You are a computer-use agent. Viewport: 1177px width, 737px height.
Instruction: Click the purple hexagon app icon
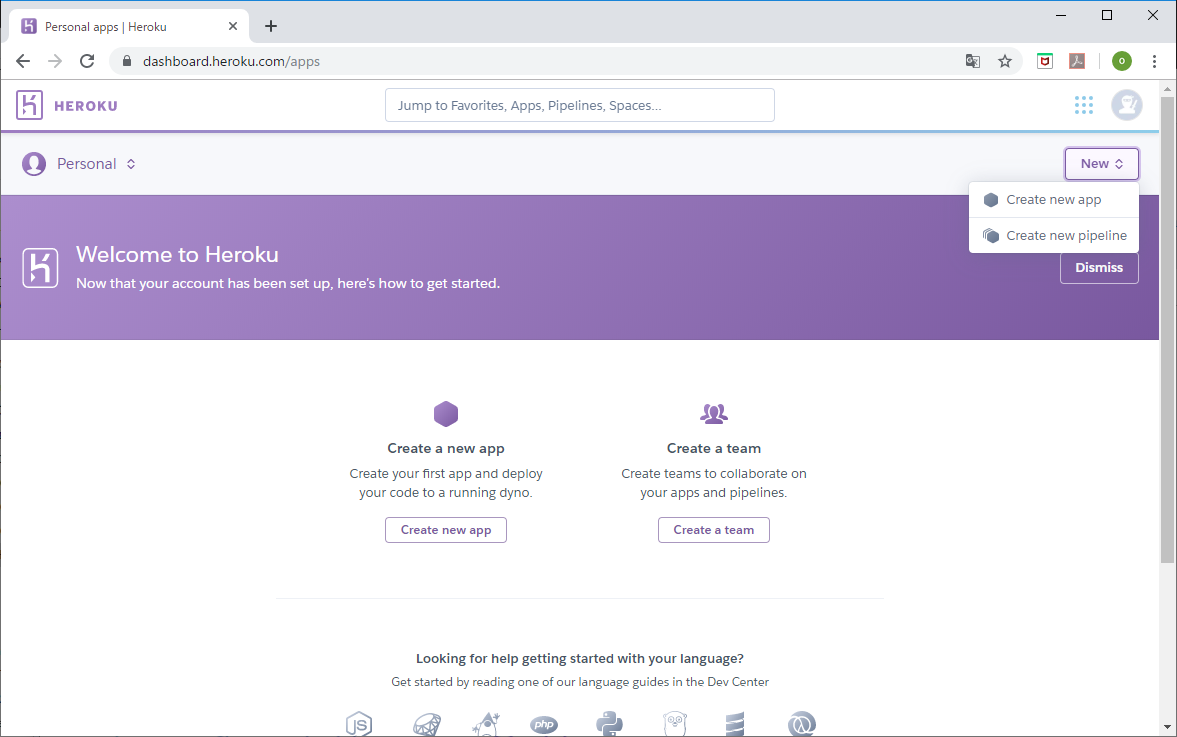pos(446,414)
